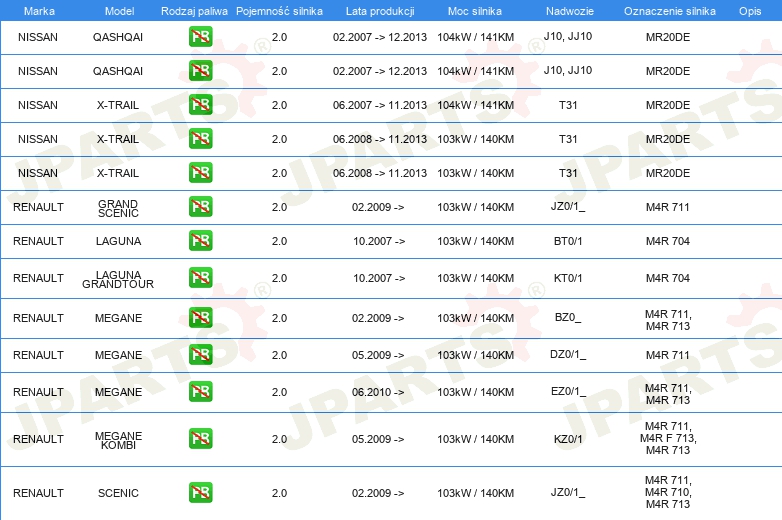
Task: Click 'M4R 711' in the GRAND SCENIC row
Action: 668,207
